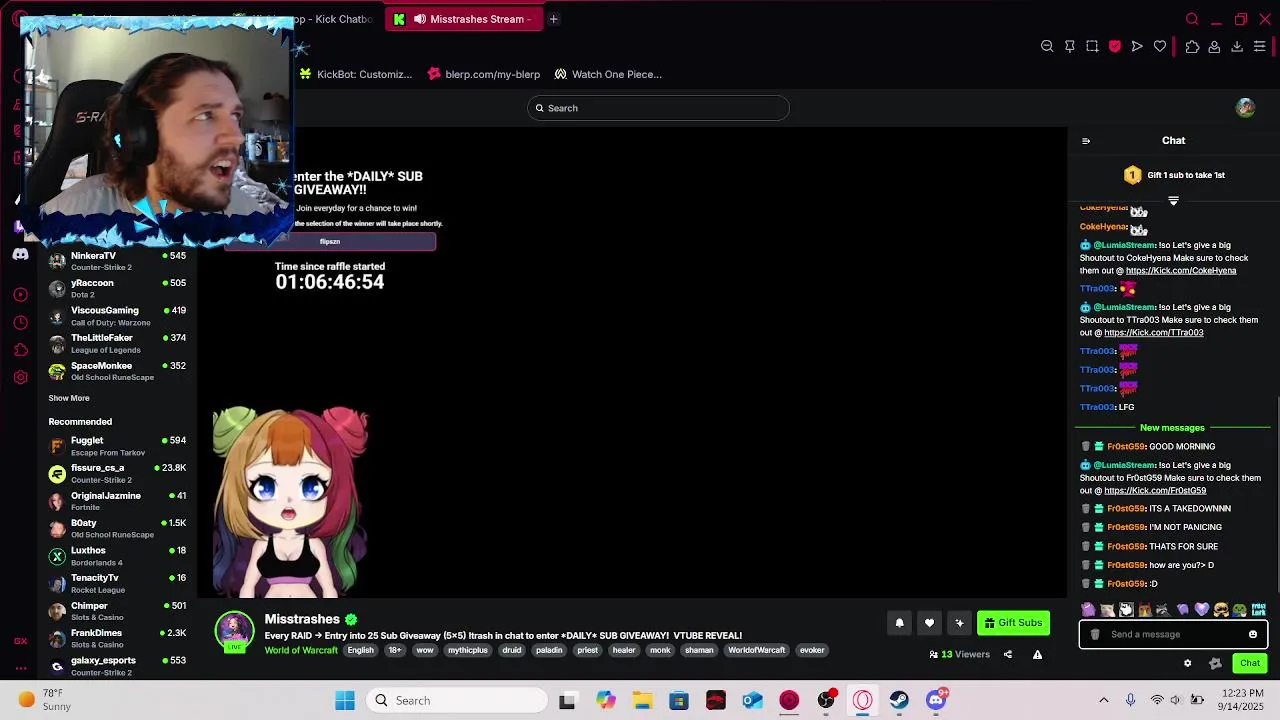
Task: Open the https://Kick.com/Fr0stG59 link in chat
Action: pos(1155,491)
